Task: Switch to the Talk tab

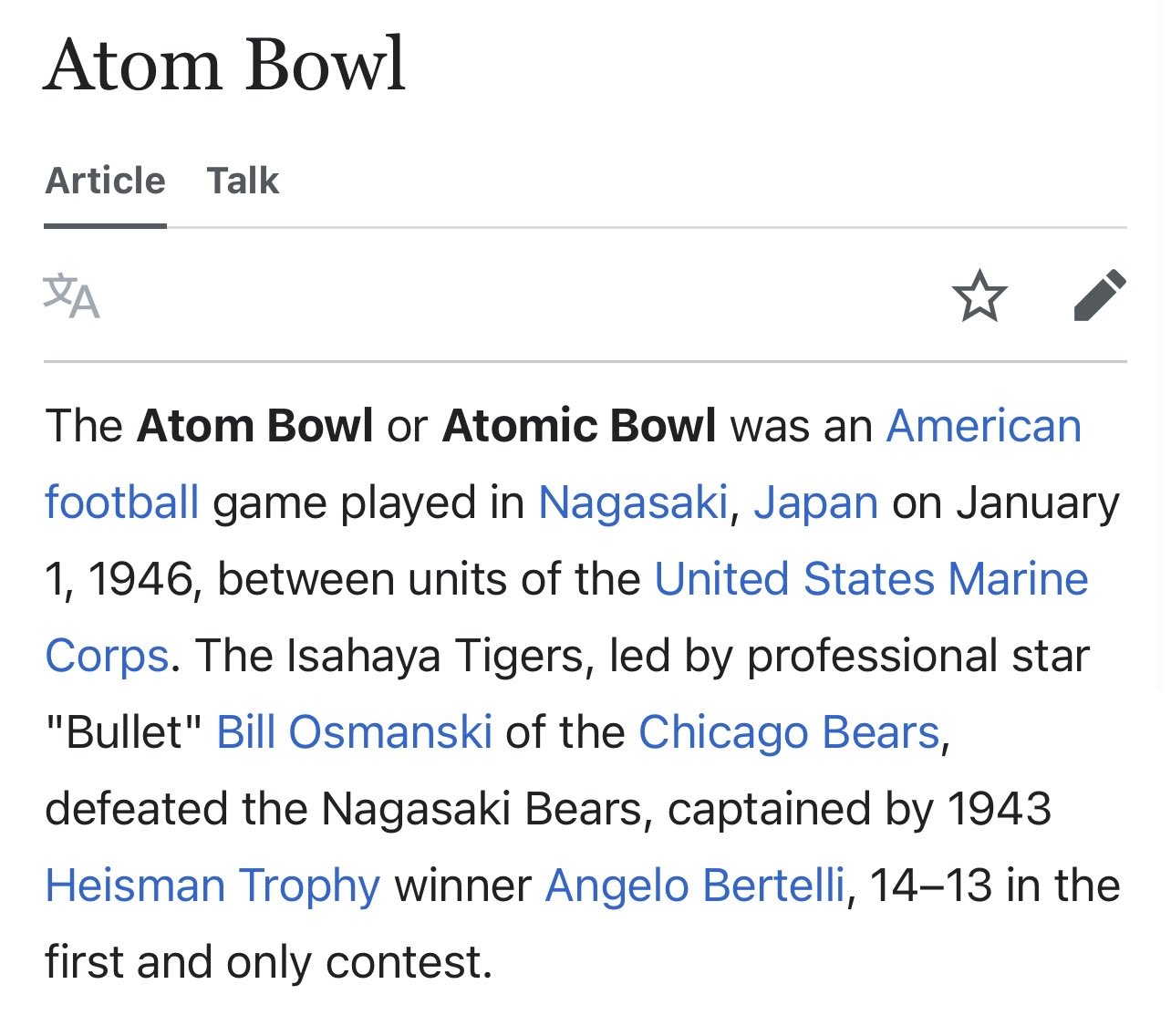Action: [243, 181]
